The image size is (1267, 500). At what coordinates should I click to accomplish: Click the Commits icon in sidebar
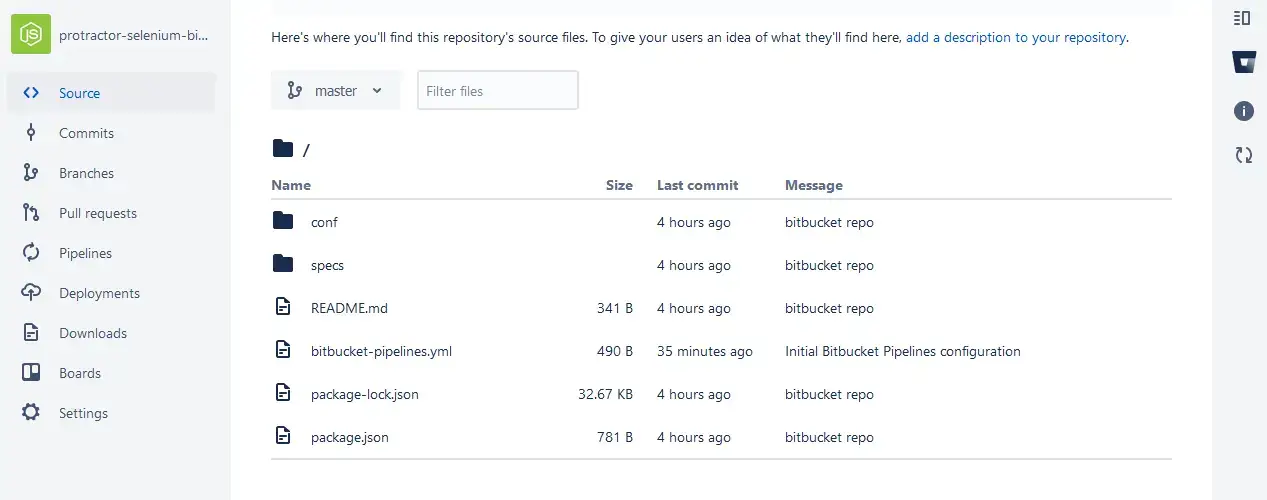coord(31,133)
